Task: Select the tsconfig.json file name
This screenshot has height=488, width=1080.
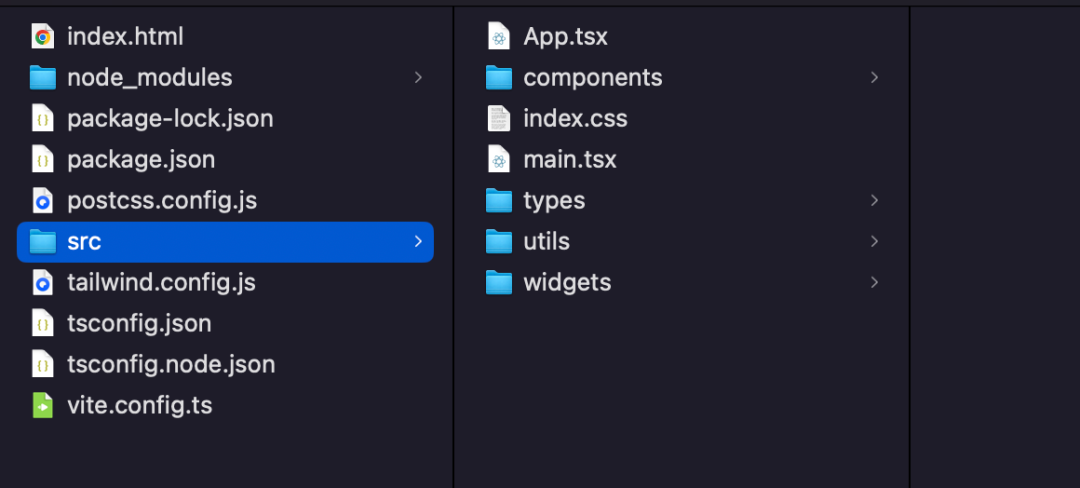Action: [x=139, y=323]
